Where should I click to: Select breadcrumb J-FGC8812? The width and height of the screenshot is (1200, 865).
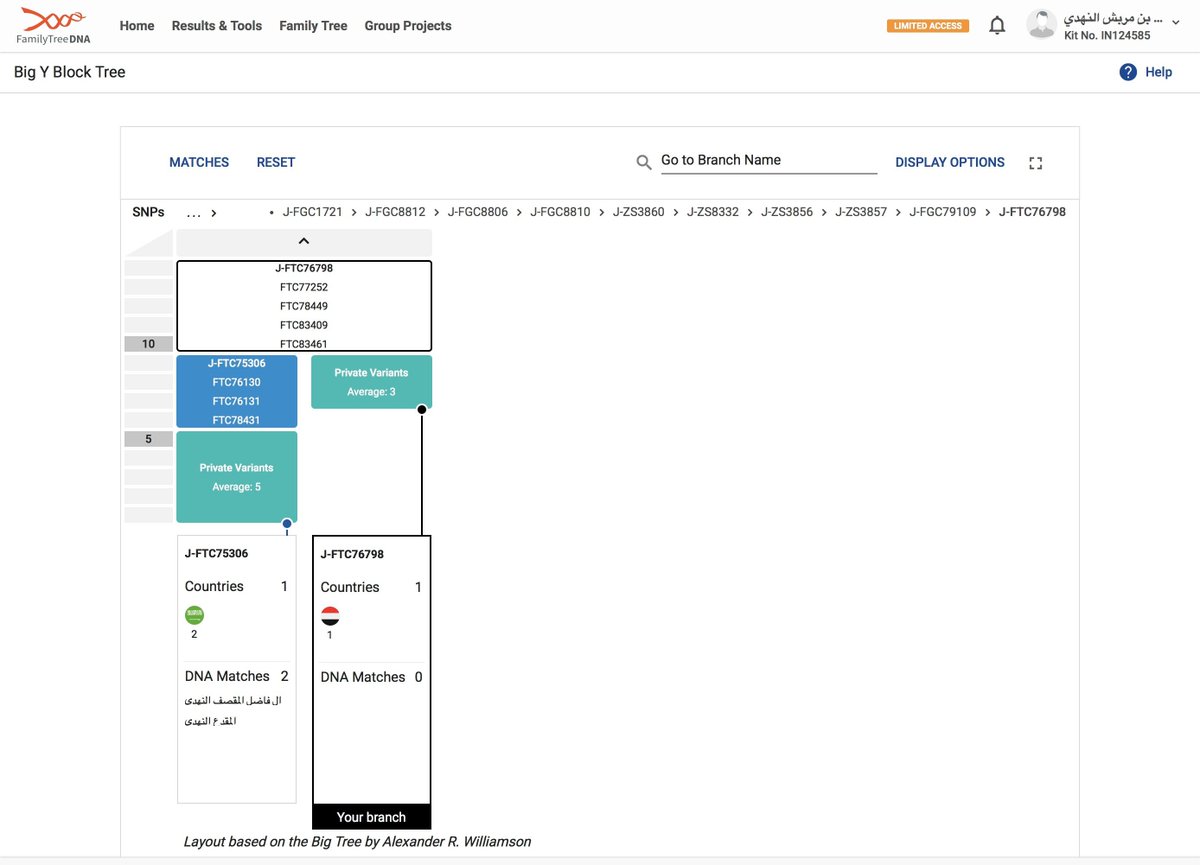click(395, 212)
